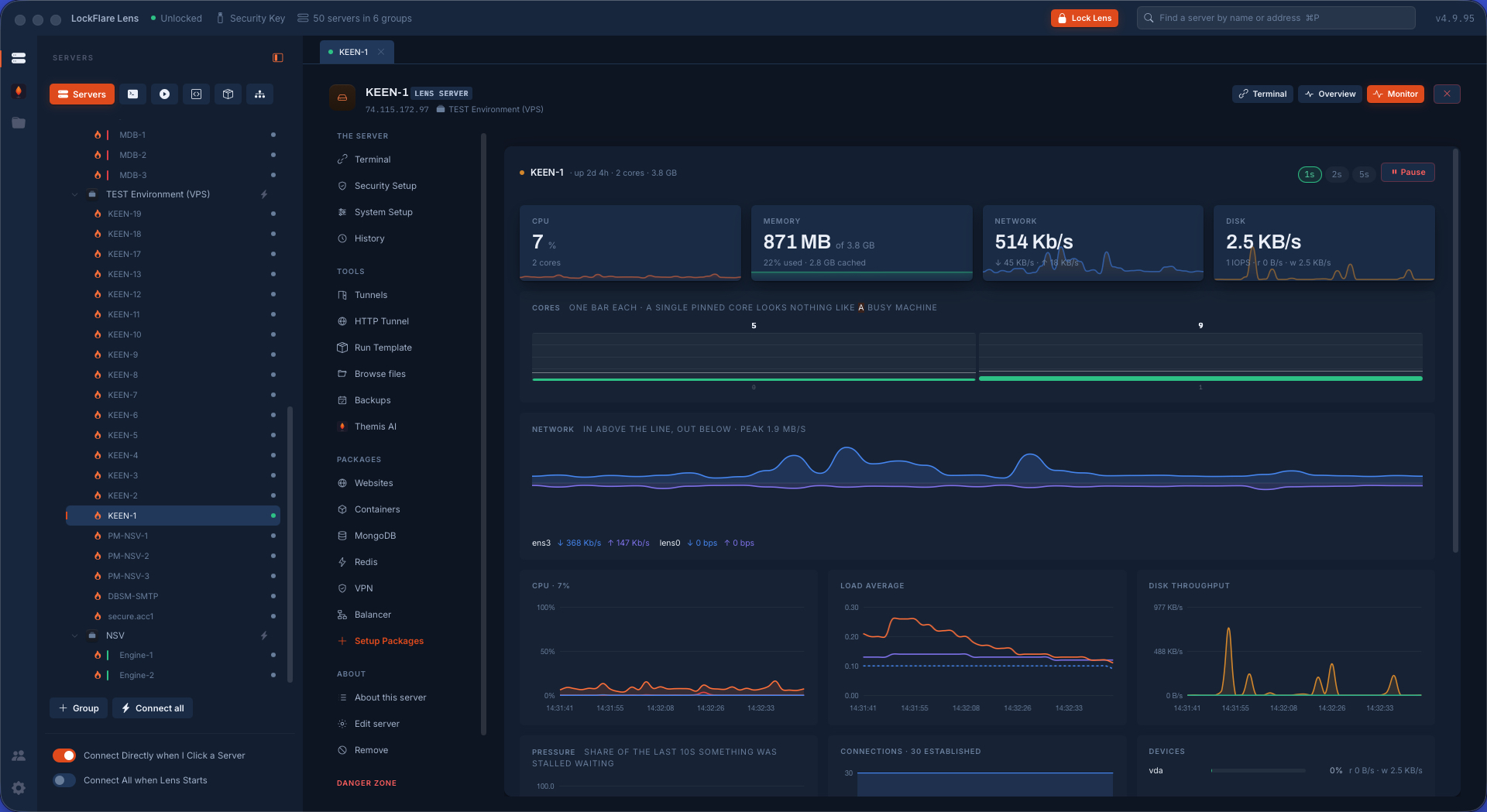The image size is (1487, 812).
Task: Select server PM-NSV-2 in list
Action: click(172, 556)
